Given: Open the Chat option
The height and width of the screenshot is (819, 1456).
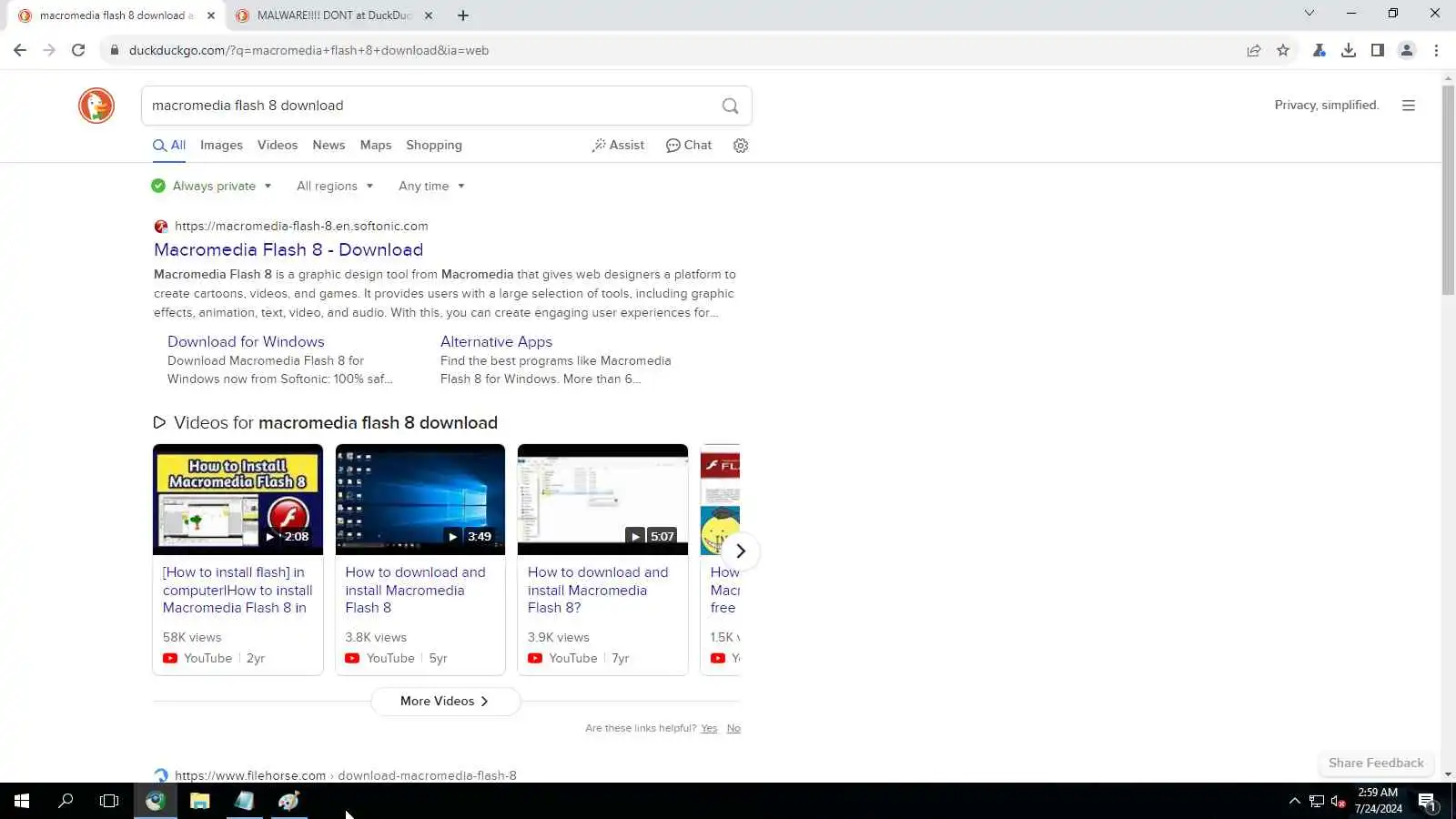Looking at the screenshot, I should coord(689,146).
